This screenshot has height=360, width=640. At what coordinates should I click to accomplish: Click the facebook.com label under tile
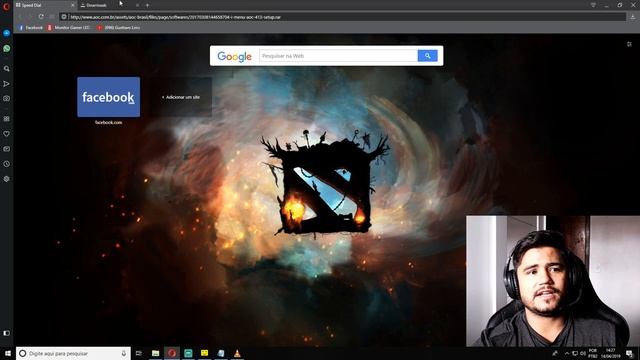[109, 122]
